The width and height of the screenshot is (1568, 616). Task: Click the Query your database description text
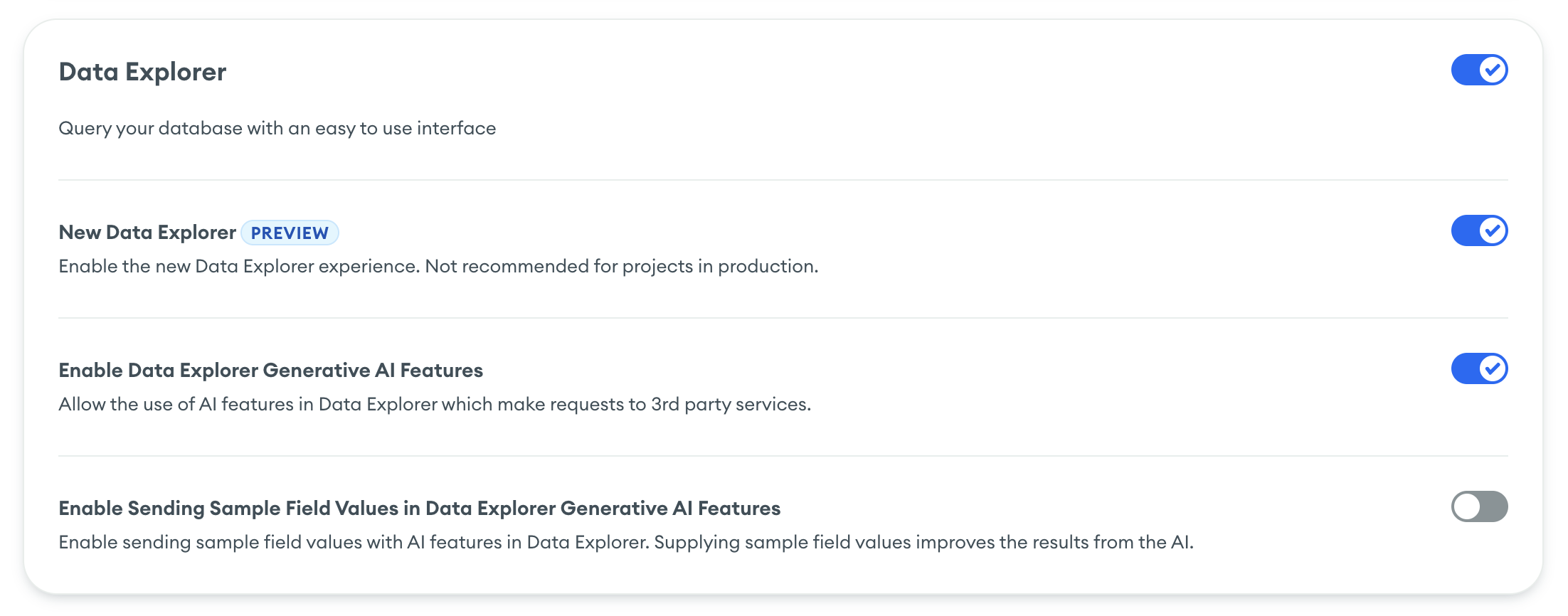(277, 128)
